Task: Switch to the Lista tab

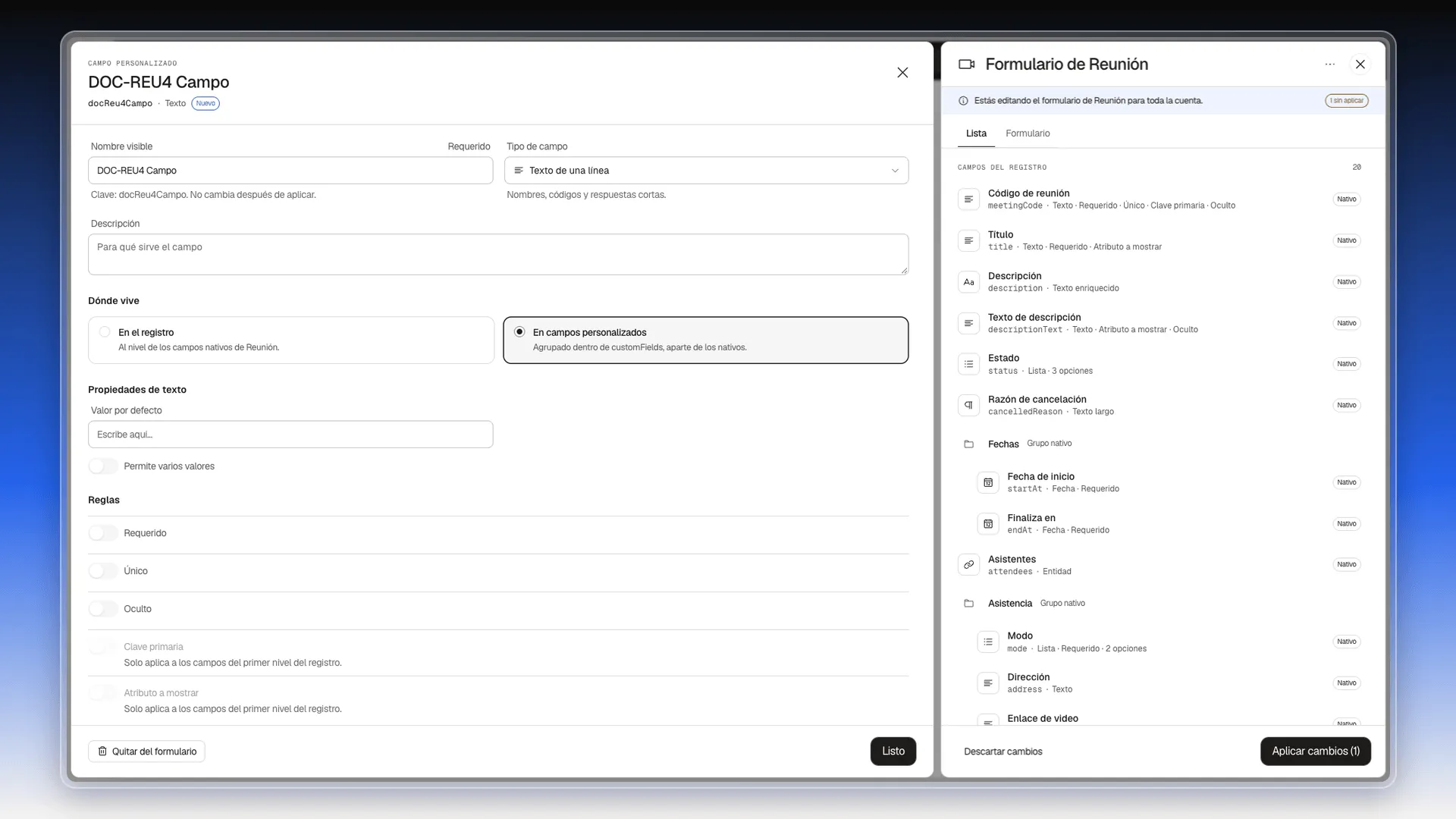Action: pyautogui.click(x=976, y=133)
